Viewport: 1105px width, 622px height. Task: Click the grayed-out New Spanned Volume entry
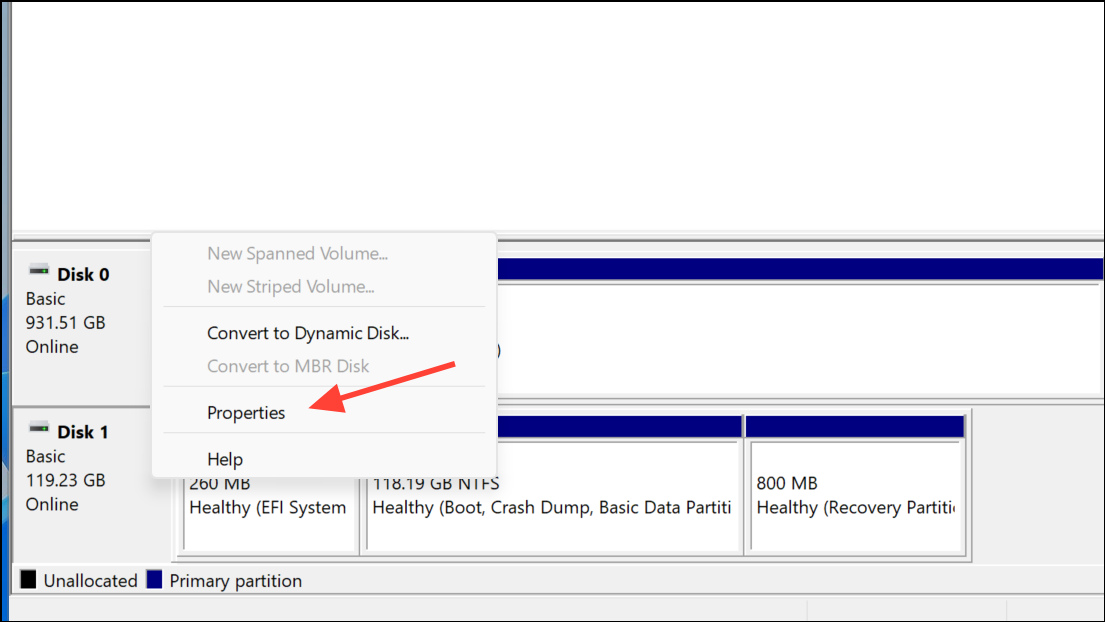click(297, 253)
